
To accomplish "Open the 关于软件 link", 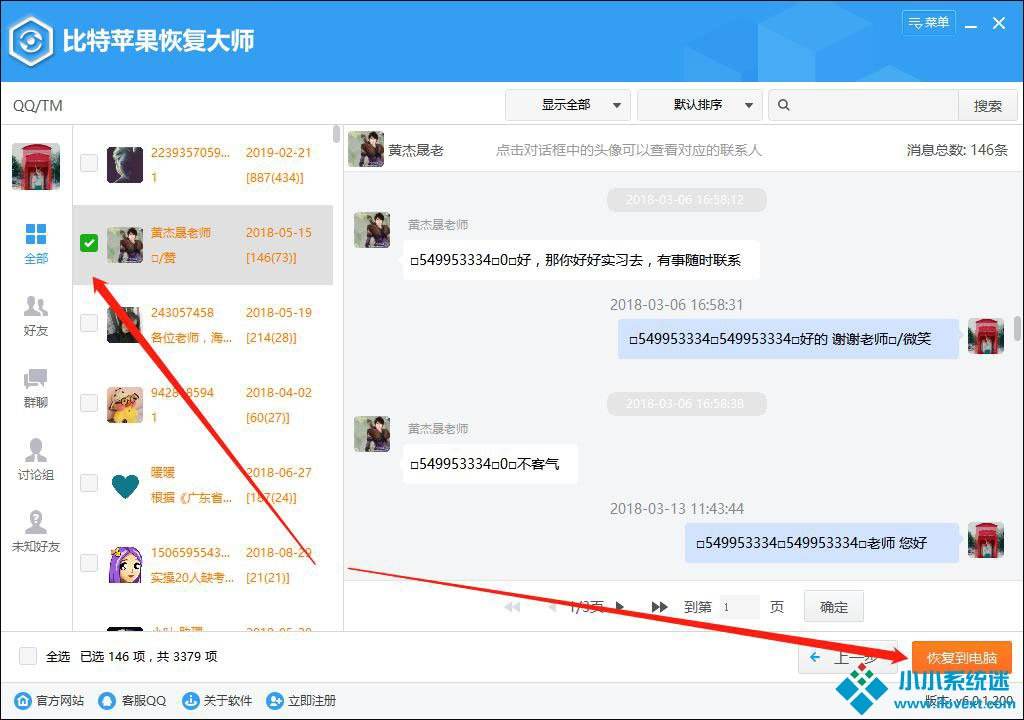I will pos(217,700).
